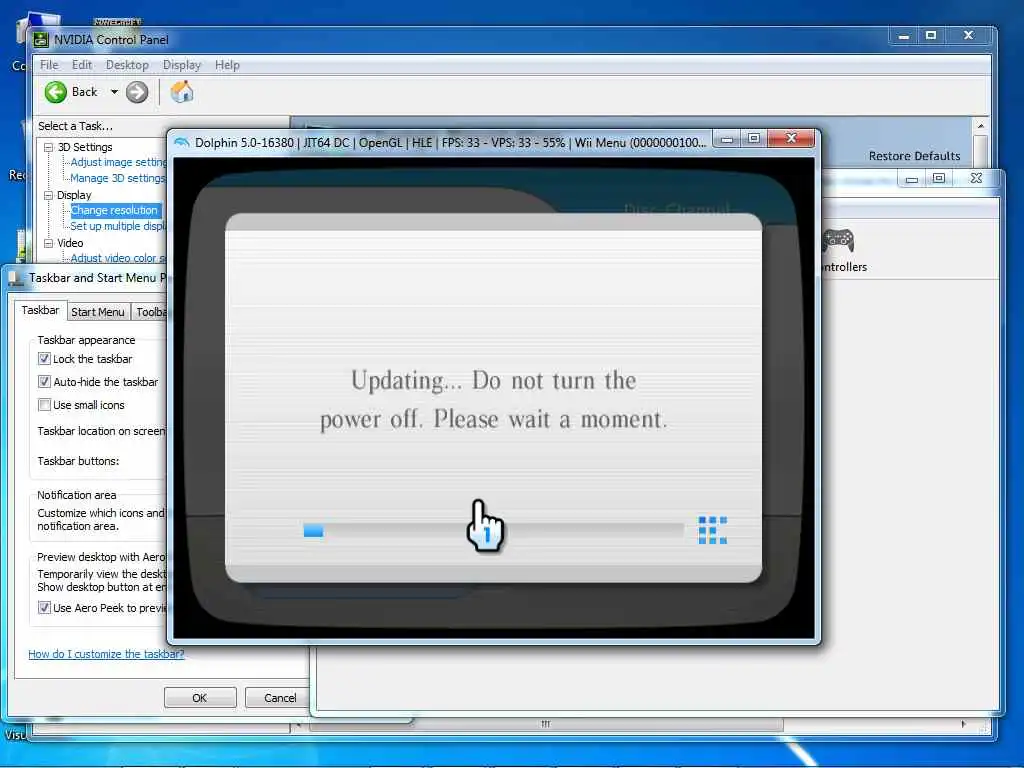Click the Taskbar and Start Menu Properties icon

point(16,279)
